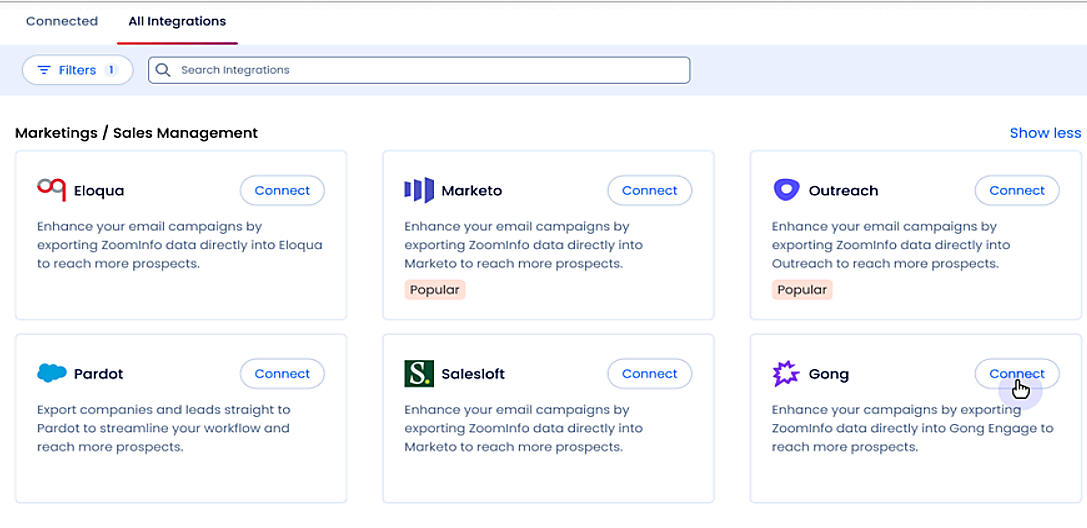Connect the Salesloft integration
The image size is (1087, 528).
pyautogui.click(x=650, y=373)
